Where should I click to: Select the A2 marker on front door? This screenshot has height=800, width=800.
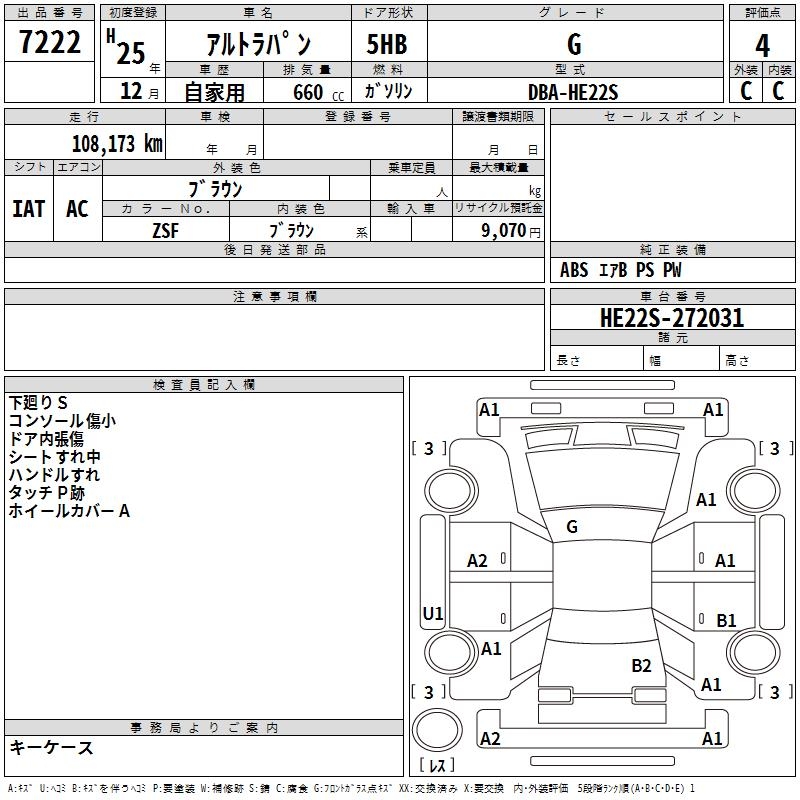click(x=477, y=561)
